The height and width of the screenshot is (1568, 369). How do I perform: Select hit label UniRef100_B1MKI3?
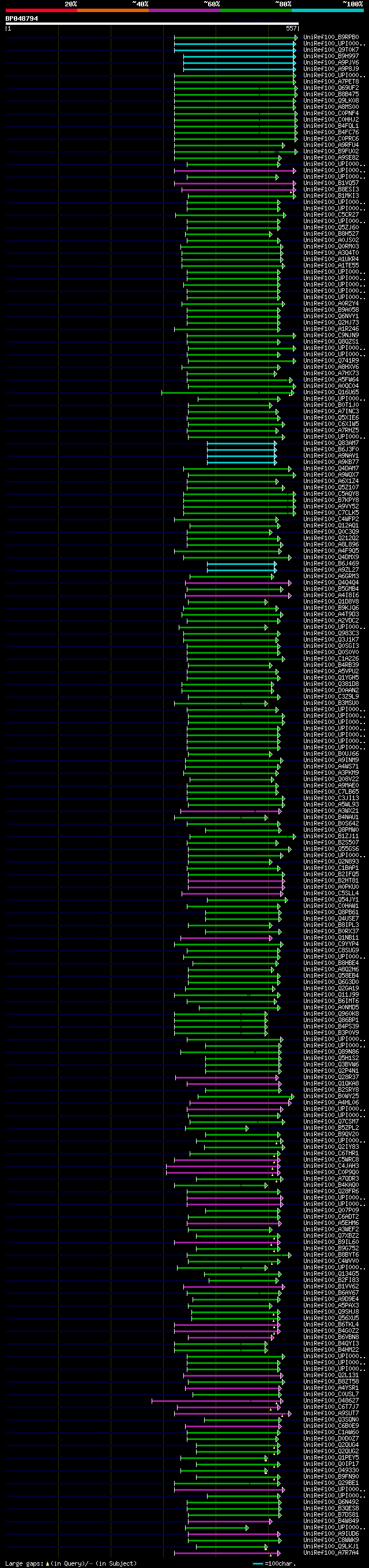tap(332, 196)
